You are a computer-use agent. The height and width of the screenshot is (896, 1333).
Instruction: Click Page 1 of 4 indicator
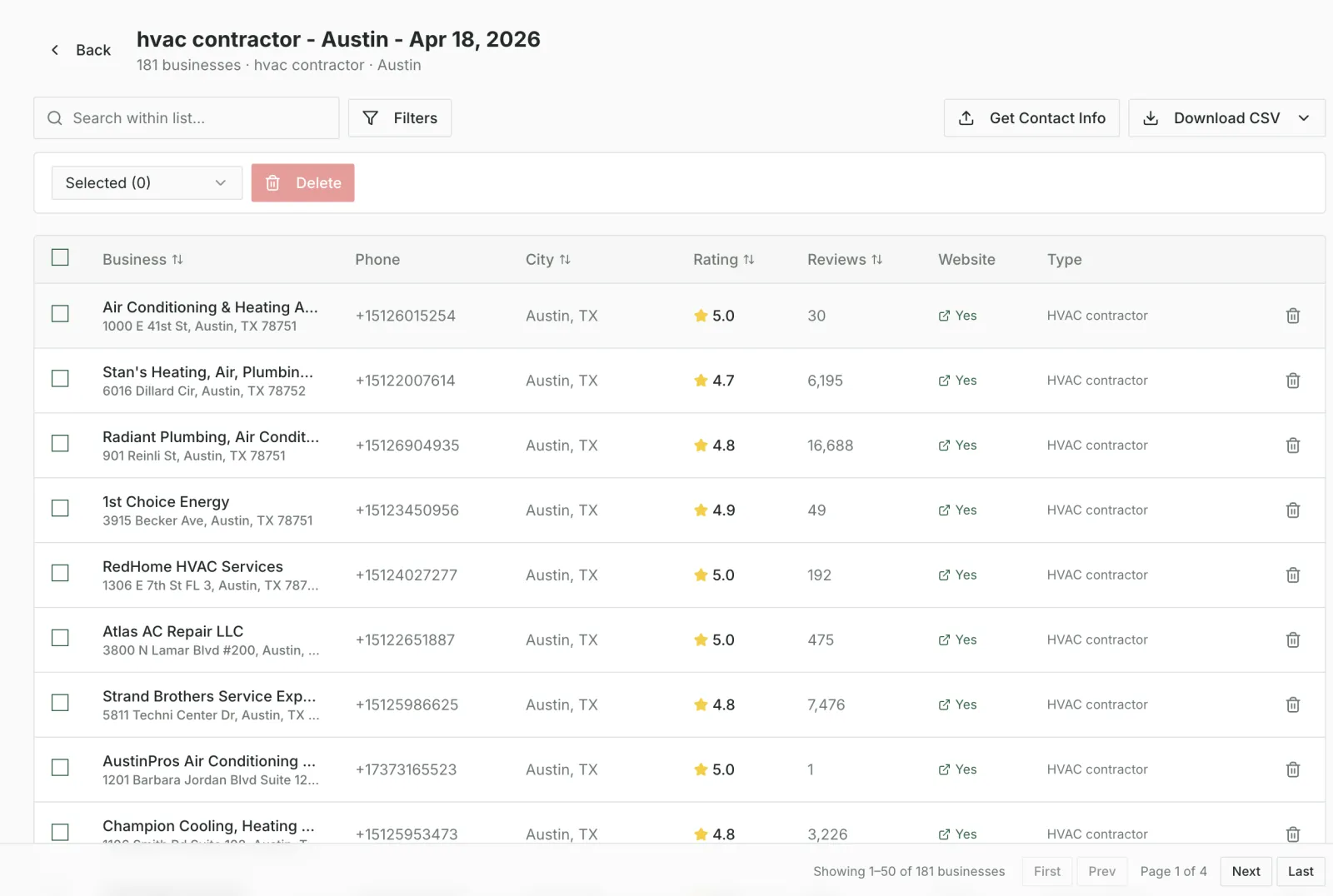1173,871
